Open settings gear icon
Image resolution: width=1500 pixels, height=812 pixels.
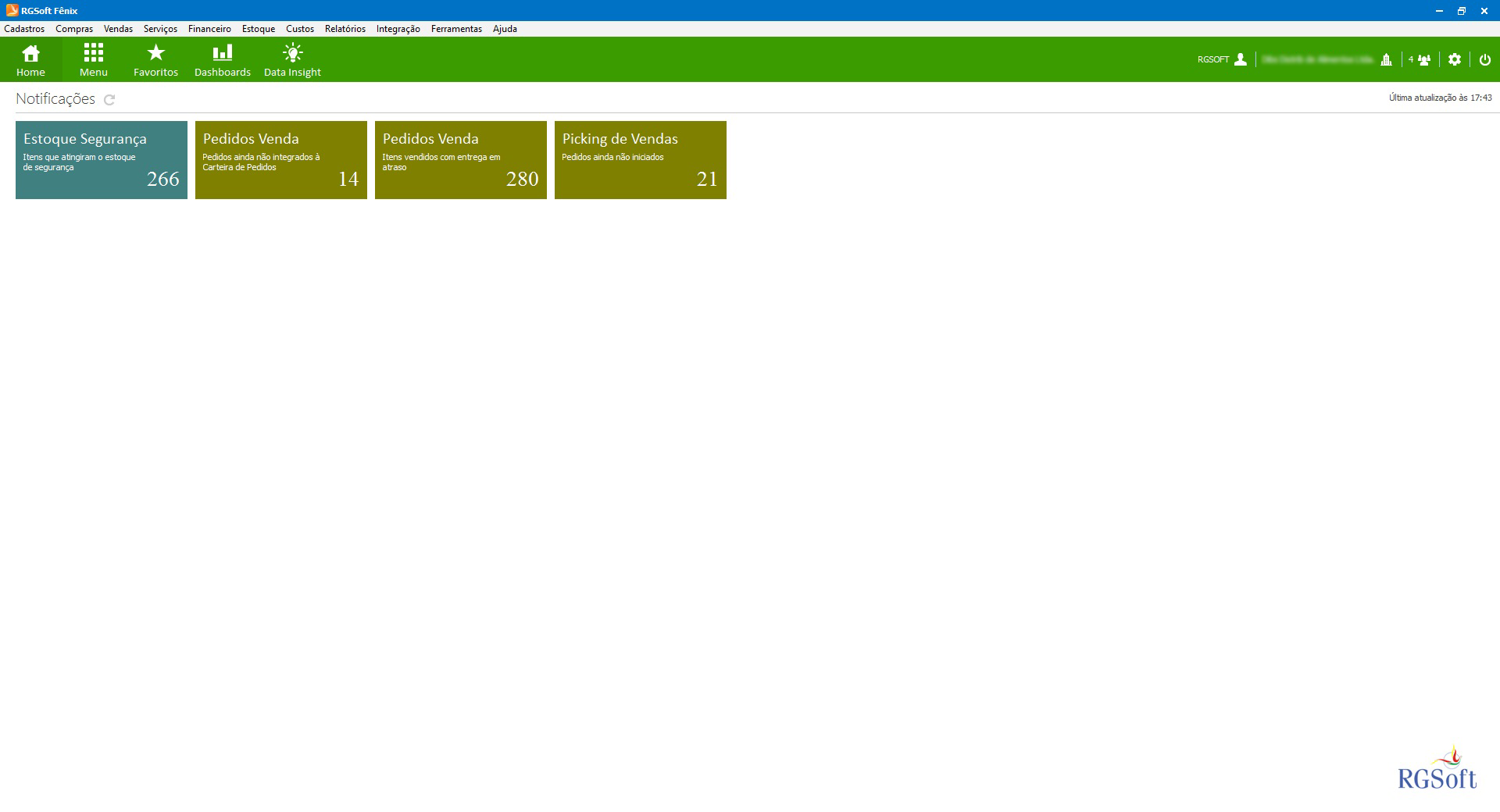click(x=1455, y=59)
